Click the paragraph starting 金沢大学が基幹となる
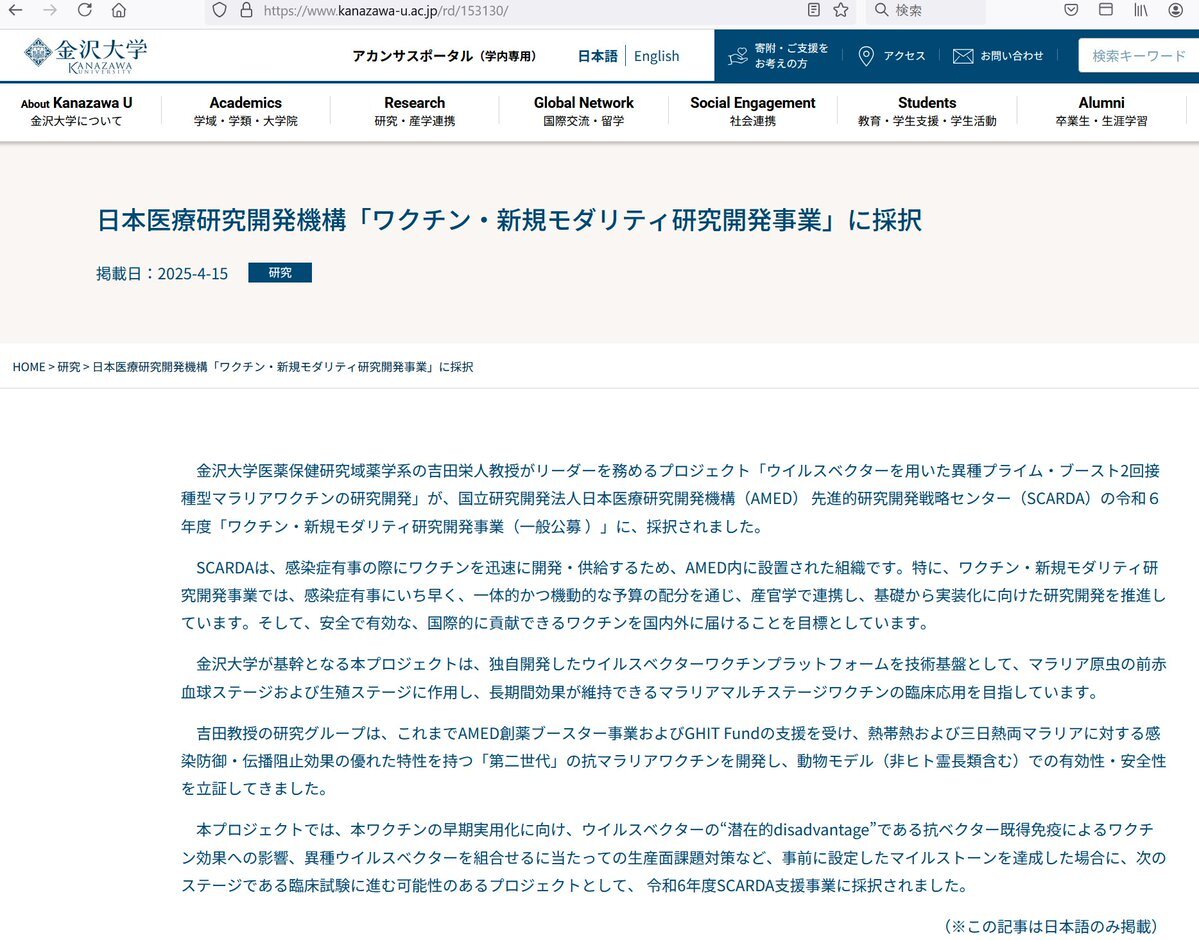Image resolution: width=1199 pixels, height=940 pixels. pos(673,678)
